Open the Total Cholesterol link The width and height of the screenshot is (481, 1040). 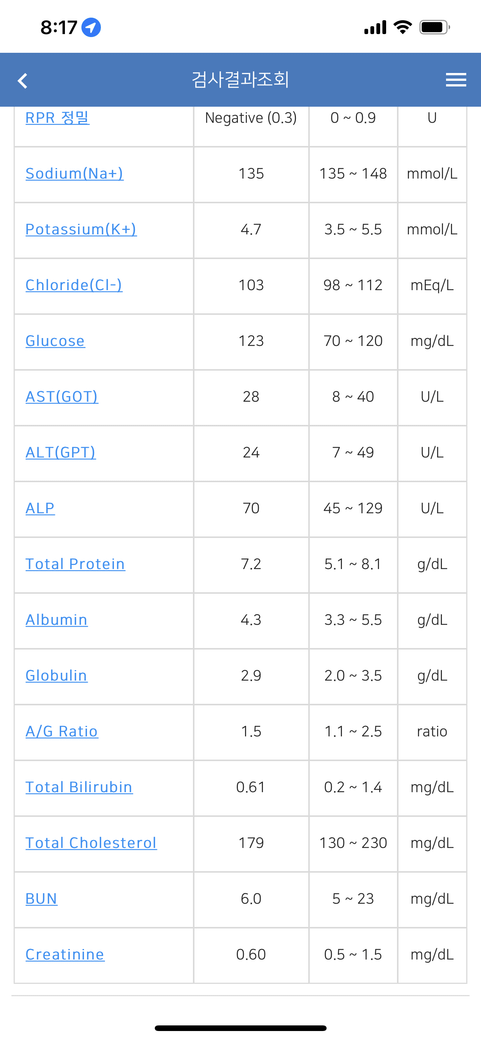[x=91, y=842]
